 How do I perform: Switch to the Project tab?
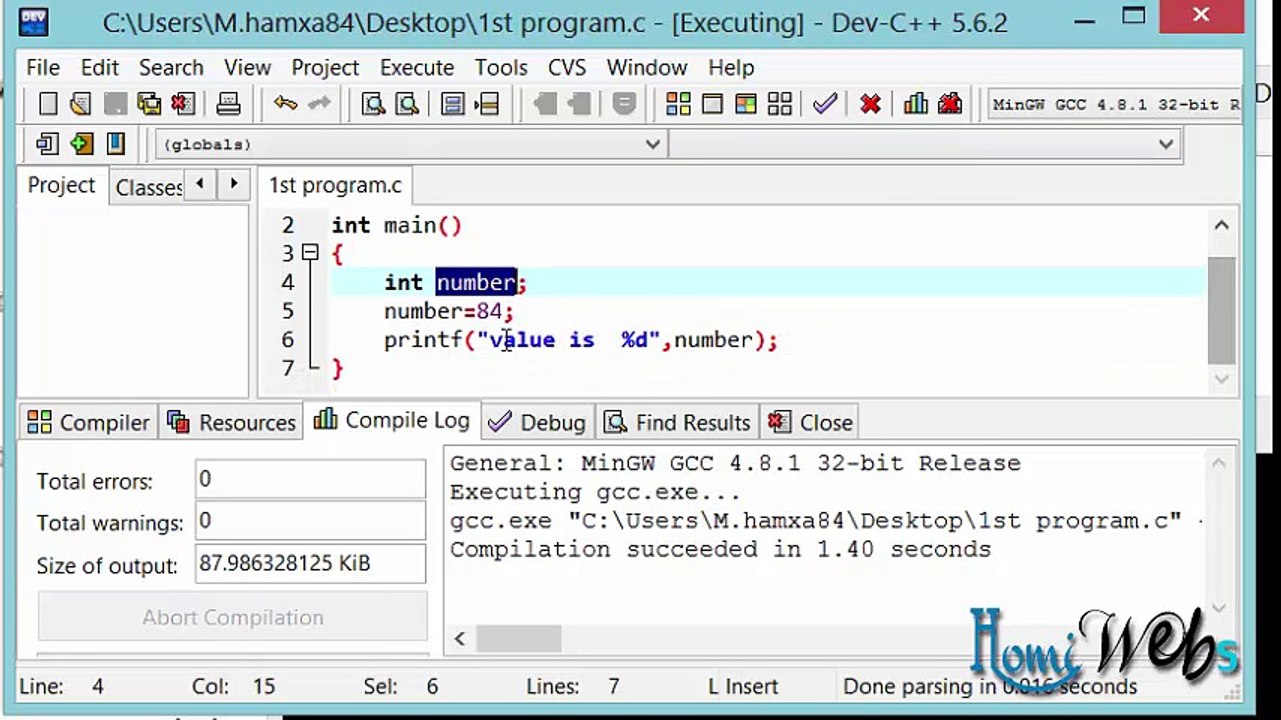pos(61,186)
